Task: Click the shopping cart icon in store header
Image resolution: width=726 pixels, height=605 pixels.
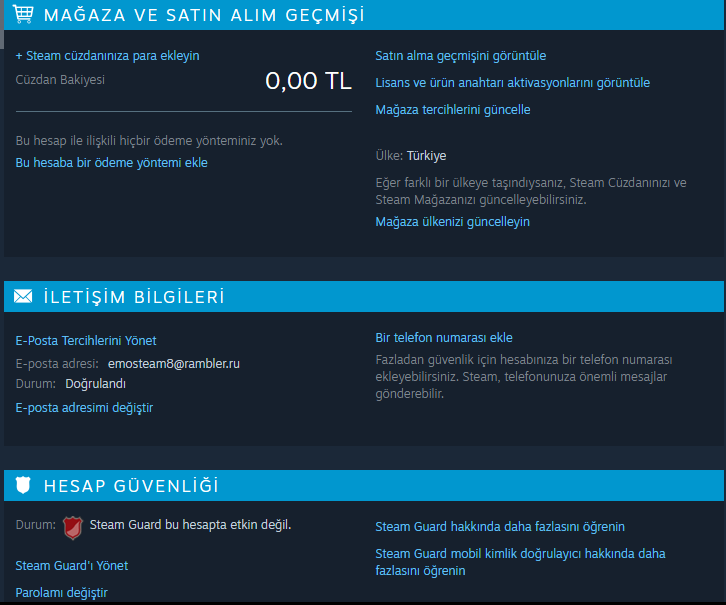Action: click(x=23, y=14)
